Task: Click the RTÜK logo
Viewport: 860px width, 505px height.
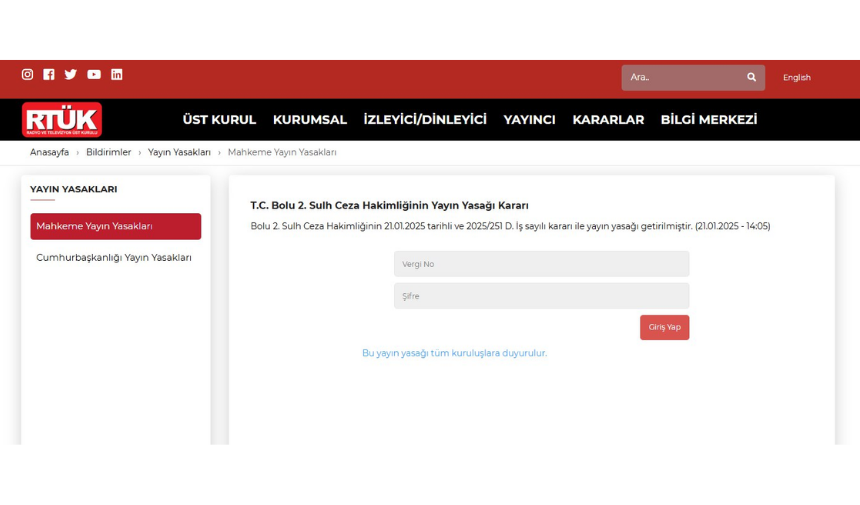Action: pyautogui.click(x=62, y=120)
